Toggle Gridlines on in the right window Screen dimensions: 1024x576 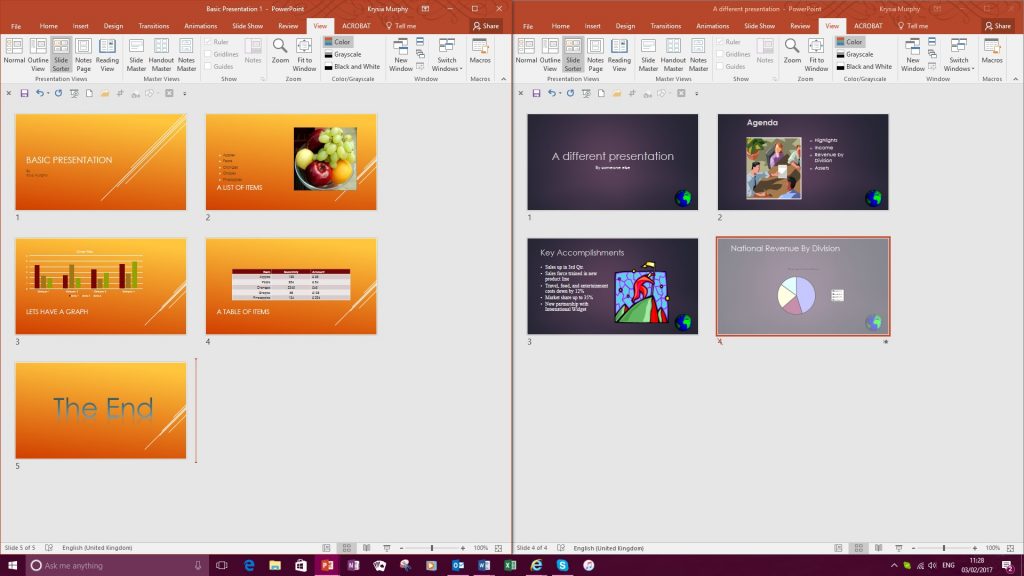click(730, 52)
